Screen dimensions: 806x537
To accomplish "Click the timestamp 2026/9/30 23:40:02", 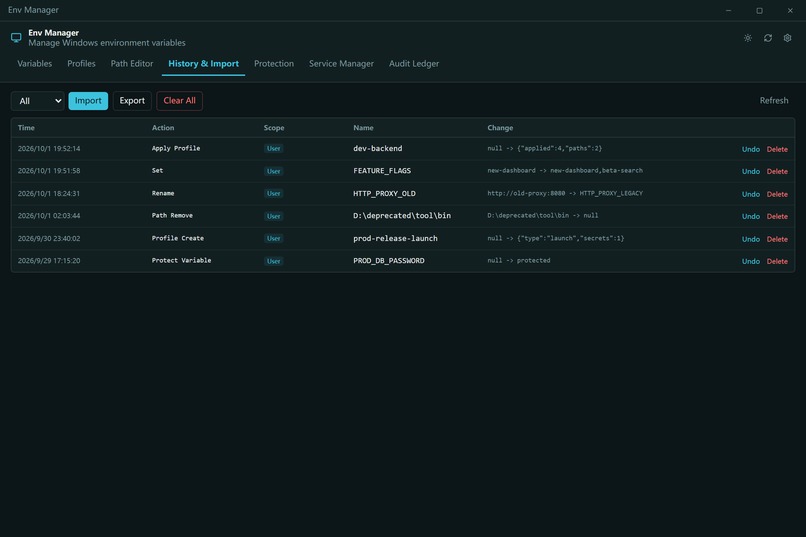I will pyautogui.click(x=49, y=238).
